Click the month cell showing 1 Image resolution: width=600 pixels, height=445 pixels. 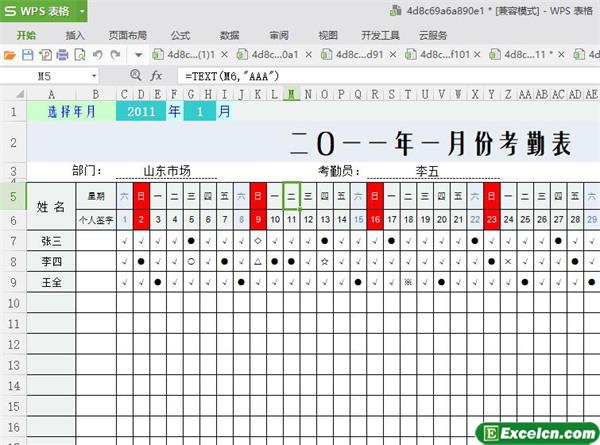click(199, 111)
